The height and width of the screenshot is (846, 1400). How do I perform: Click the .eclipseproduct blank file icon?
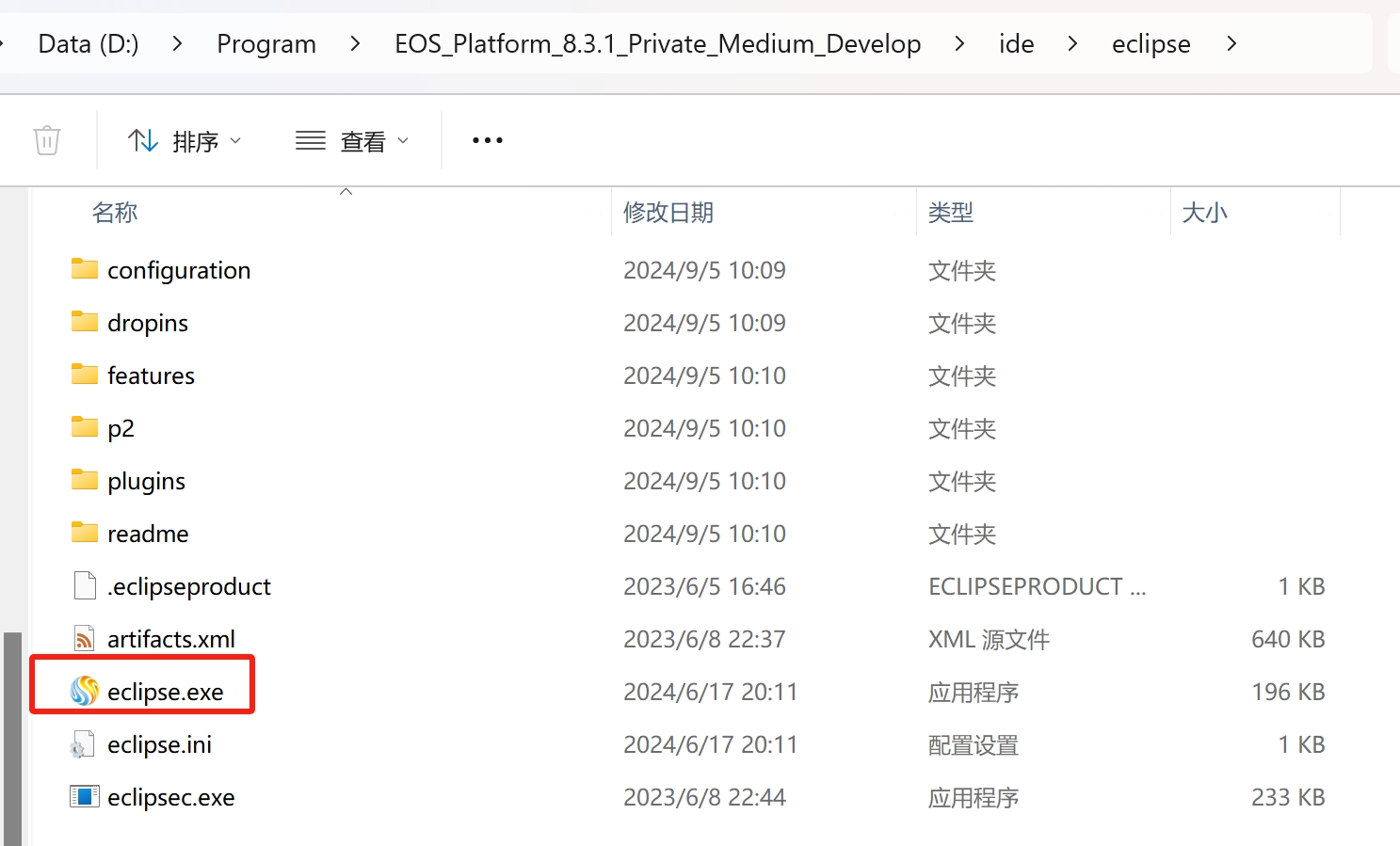point(85,586)
